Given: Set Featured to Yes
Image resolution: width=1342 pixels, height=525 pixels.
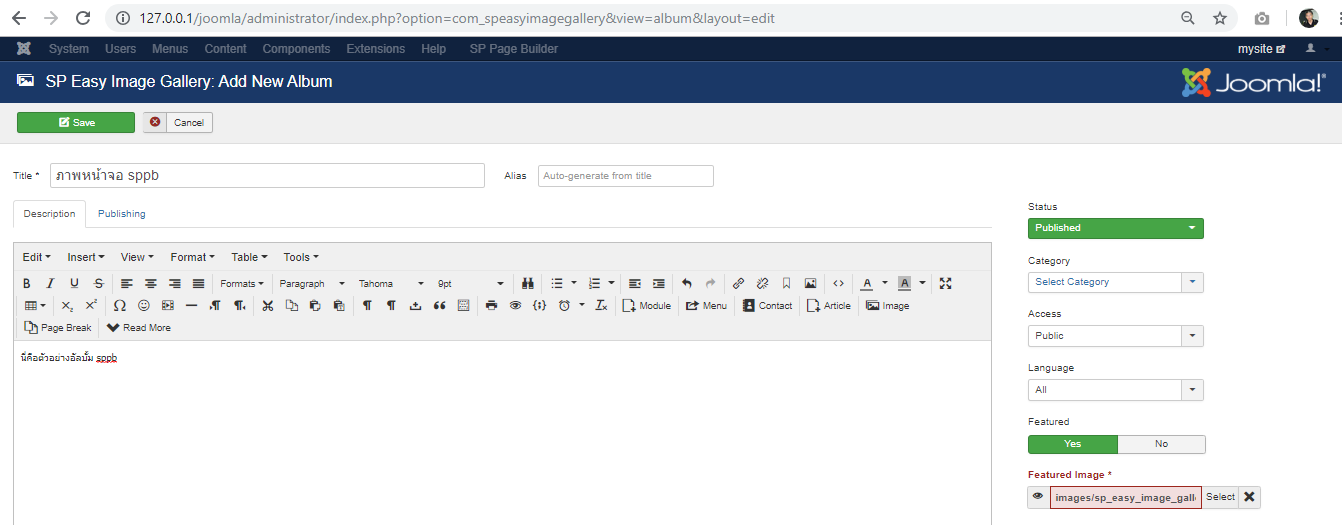Looking at the screenshot, I should (x=1072, y=444).
